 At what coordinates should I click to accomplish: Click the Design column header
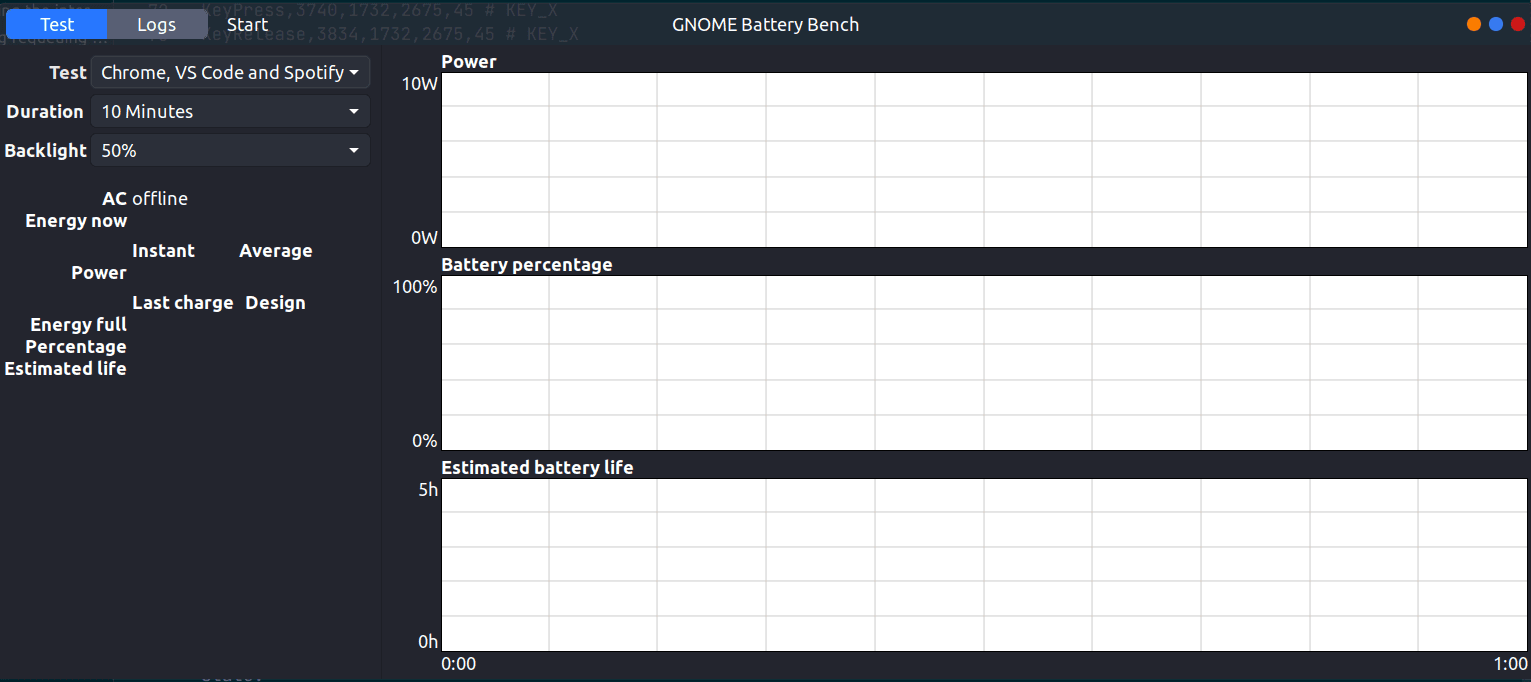point(275,302)
